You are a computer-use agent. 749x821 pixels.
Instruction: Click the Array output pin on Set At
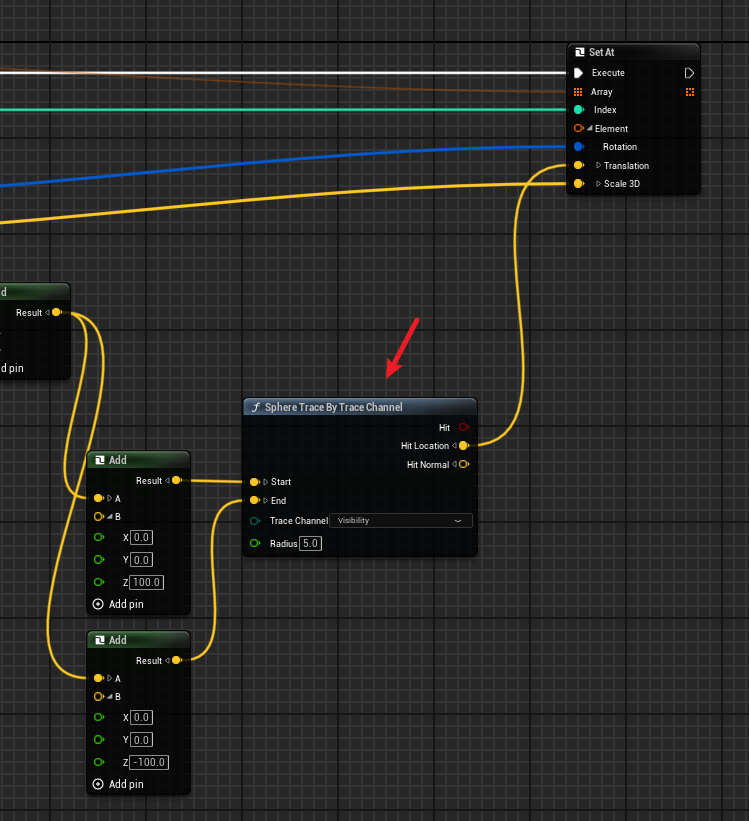click(x=690, y=92)
